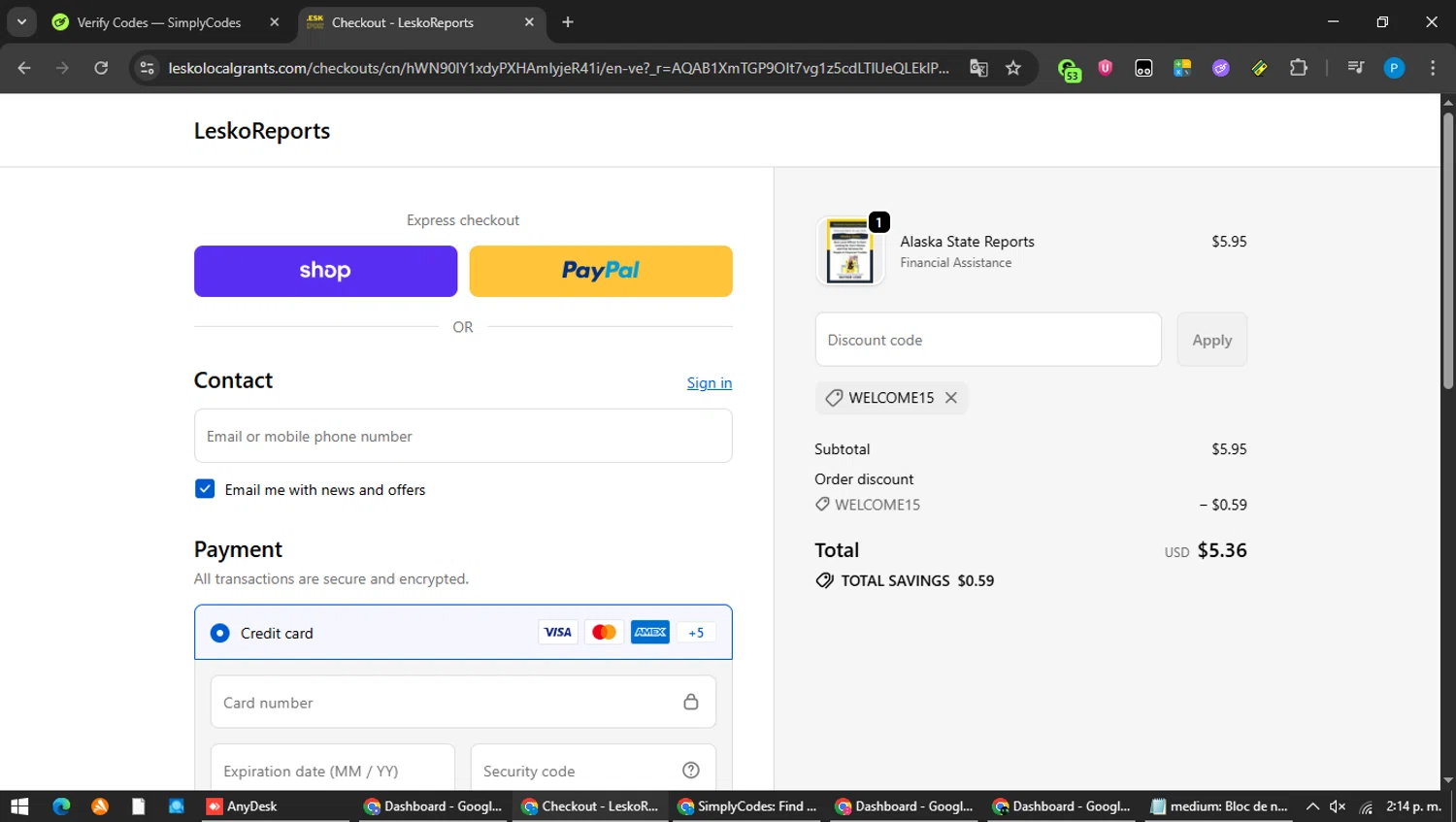Show hidden system tray icons
Image resolution: width=1456 pixels, height=822 pixels.
[x=1312, y=806]
